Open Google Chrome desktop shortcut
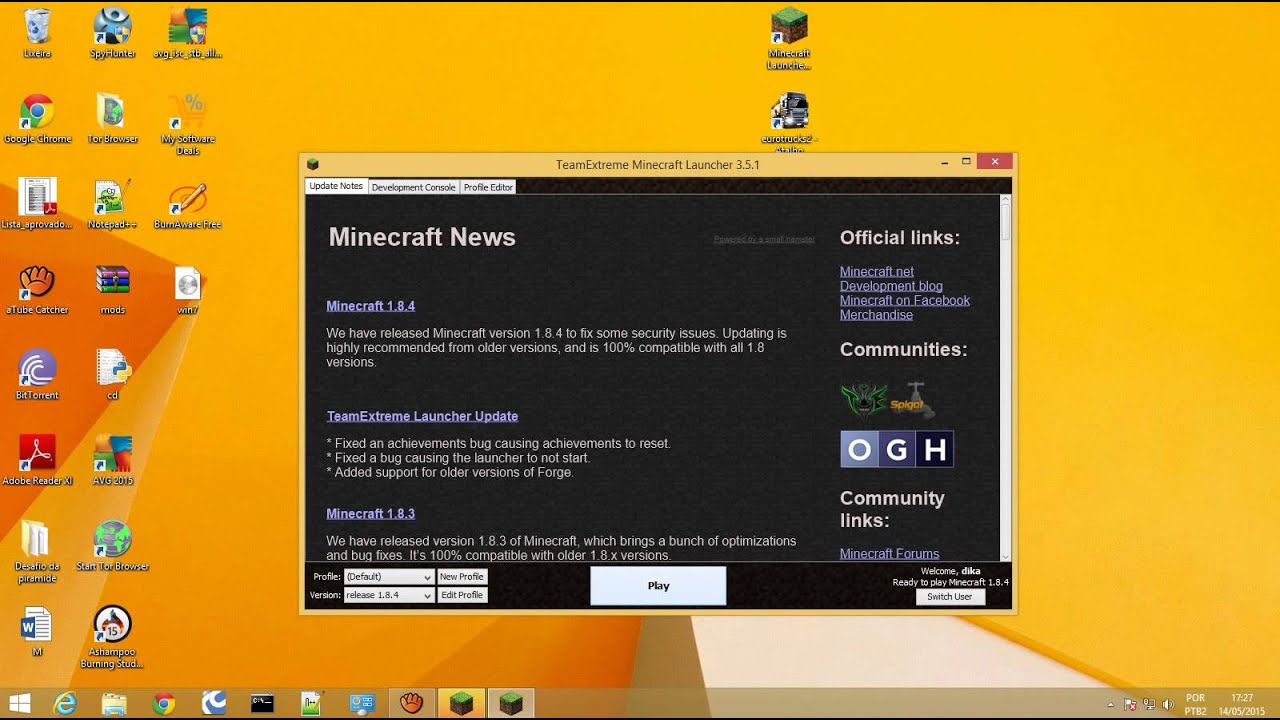Viewport: 1280px width, 720px height. (37, 118)
